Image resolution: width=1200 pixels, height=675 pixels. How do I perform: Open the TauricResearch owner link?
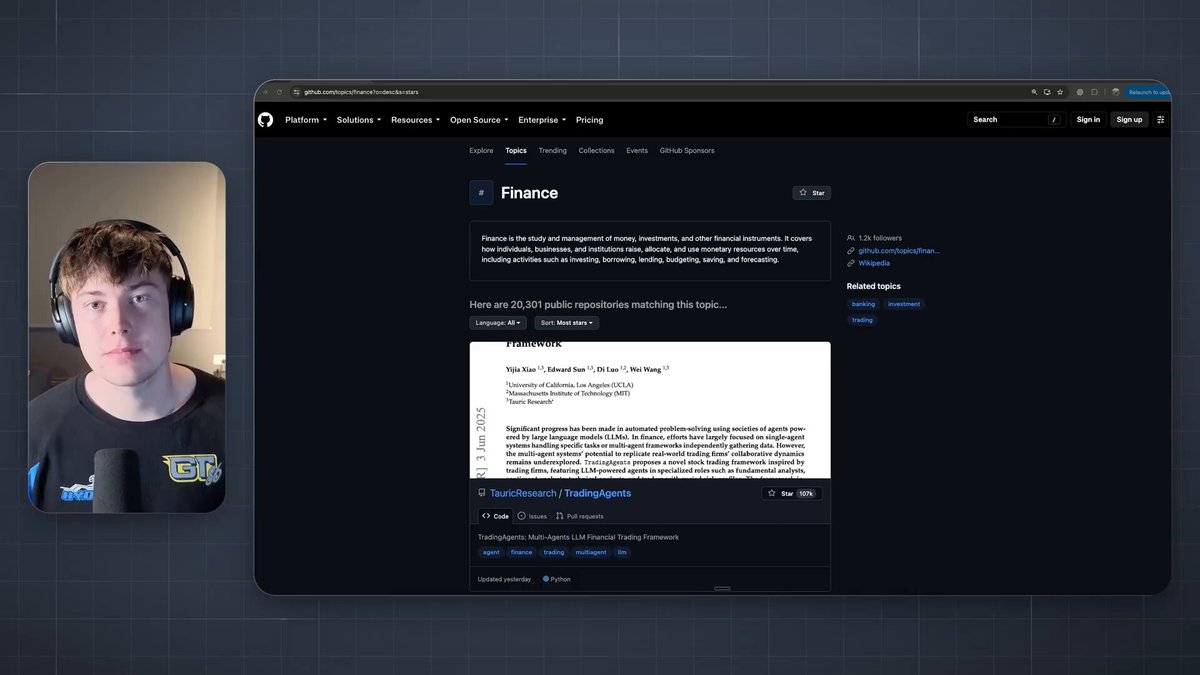522,493
